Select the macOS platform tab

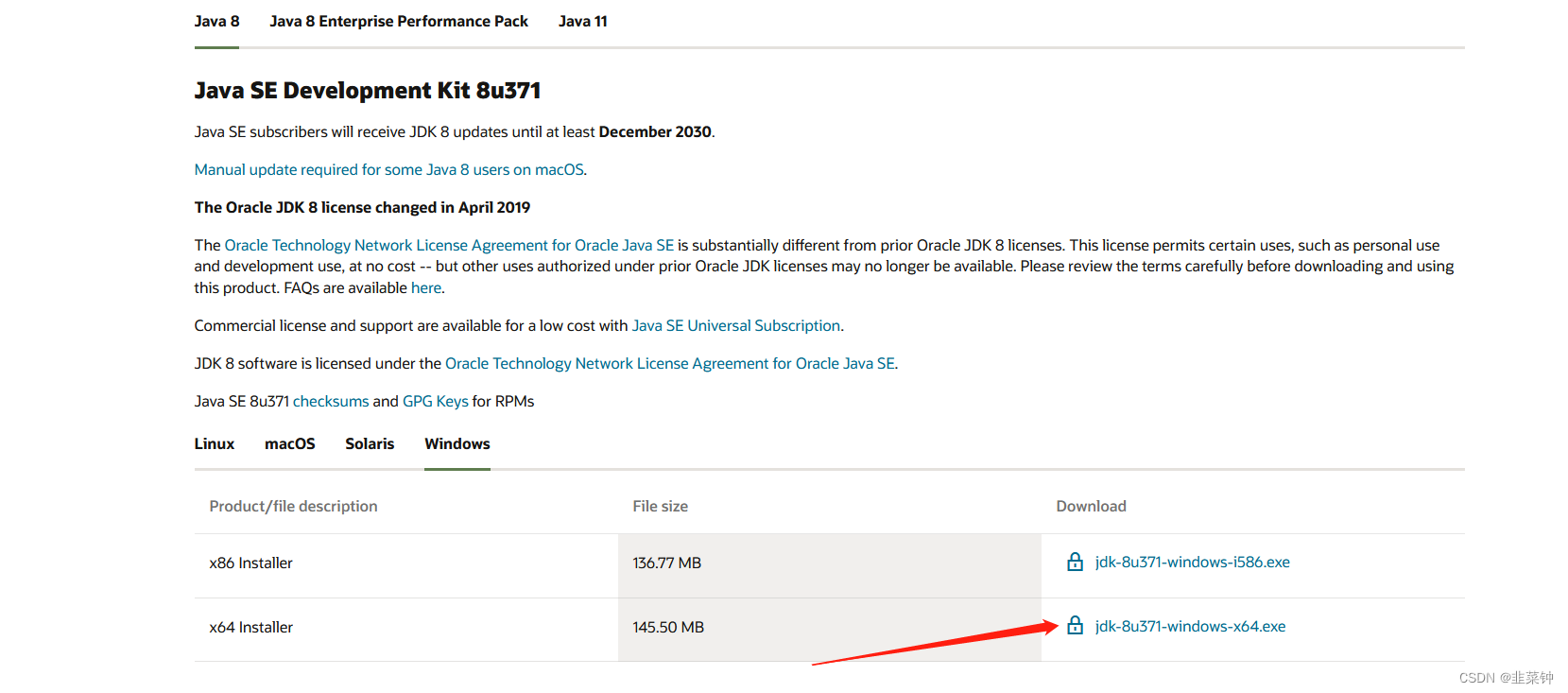pos(290,443)
